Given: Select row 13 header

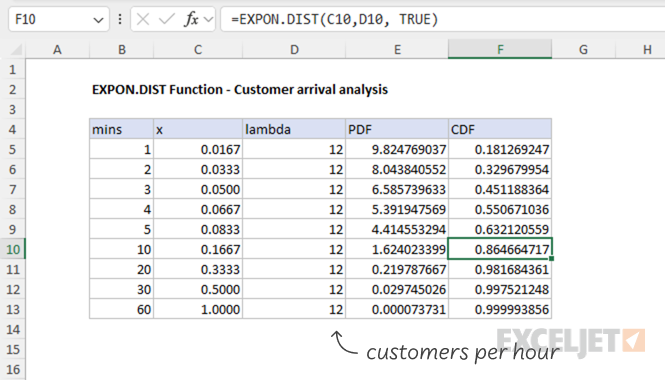Looking at the screenshot, I should coord(13,310).
